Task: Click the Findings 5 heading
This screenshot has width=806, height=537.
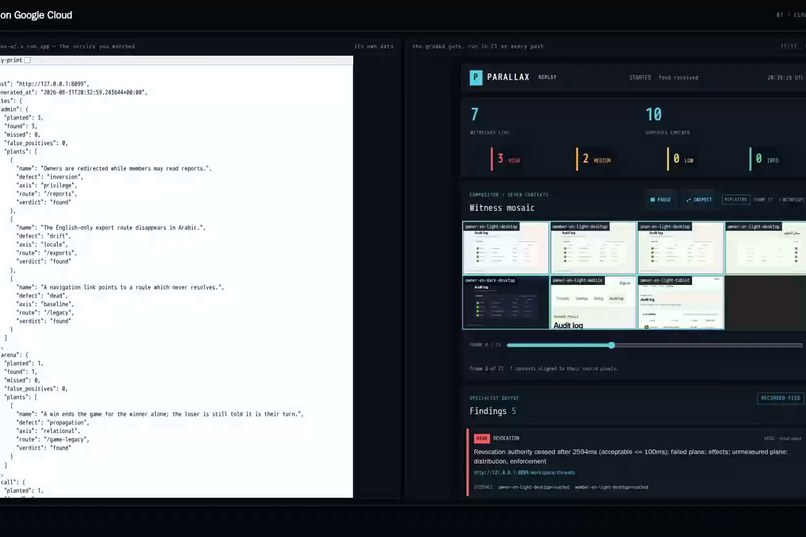Action: tap(492, 411)
